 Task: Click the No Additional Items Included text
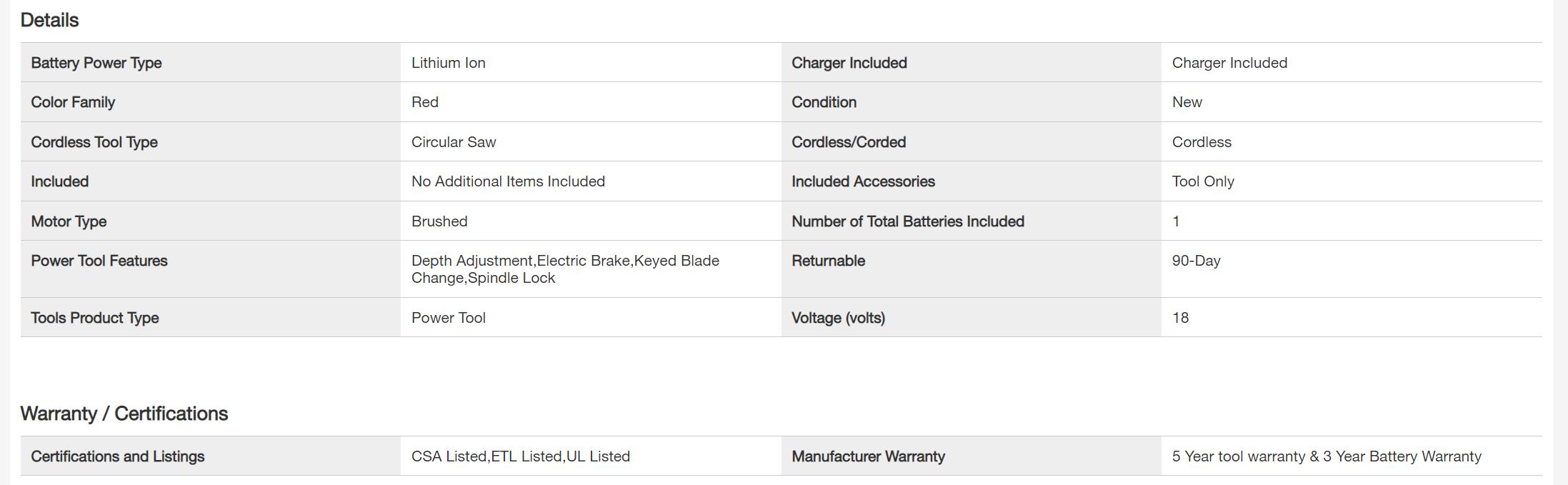pos(508,181)
